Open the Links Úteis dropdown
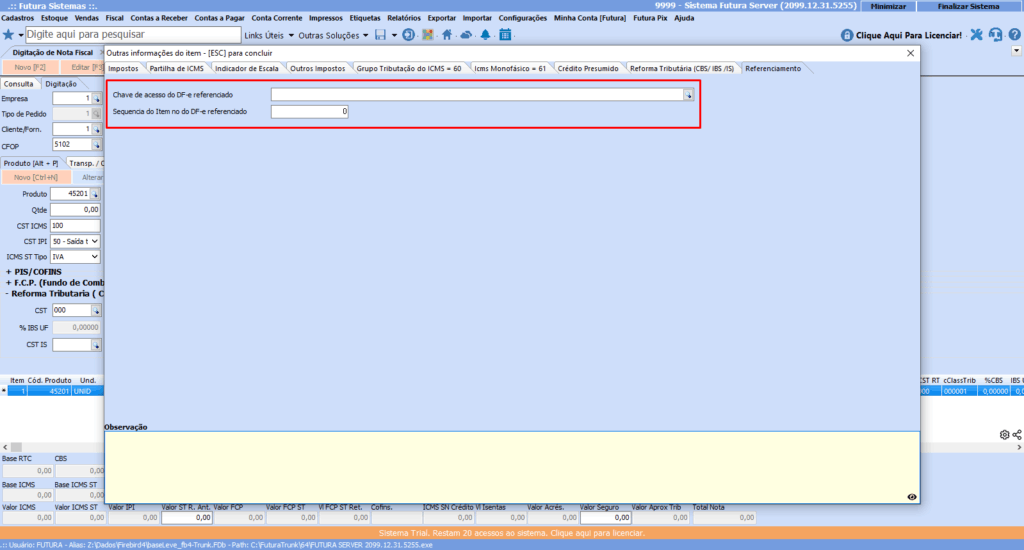 268,35
